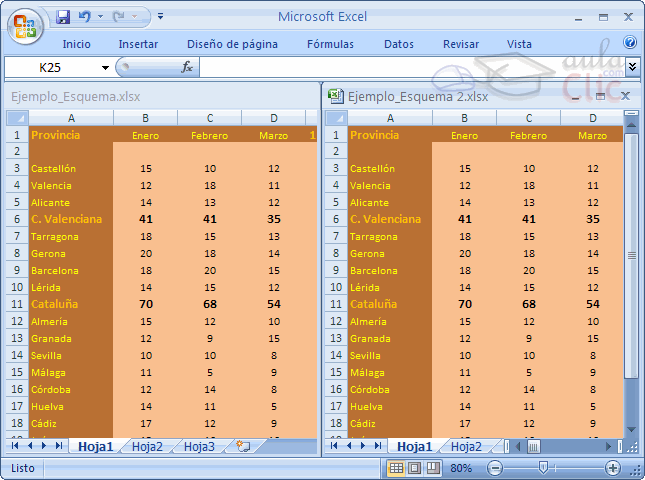Switch to Page Layout view

click(415, 468)
